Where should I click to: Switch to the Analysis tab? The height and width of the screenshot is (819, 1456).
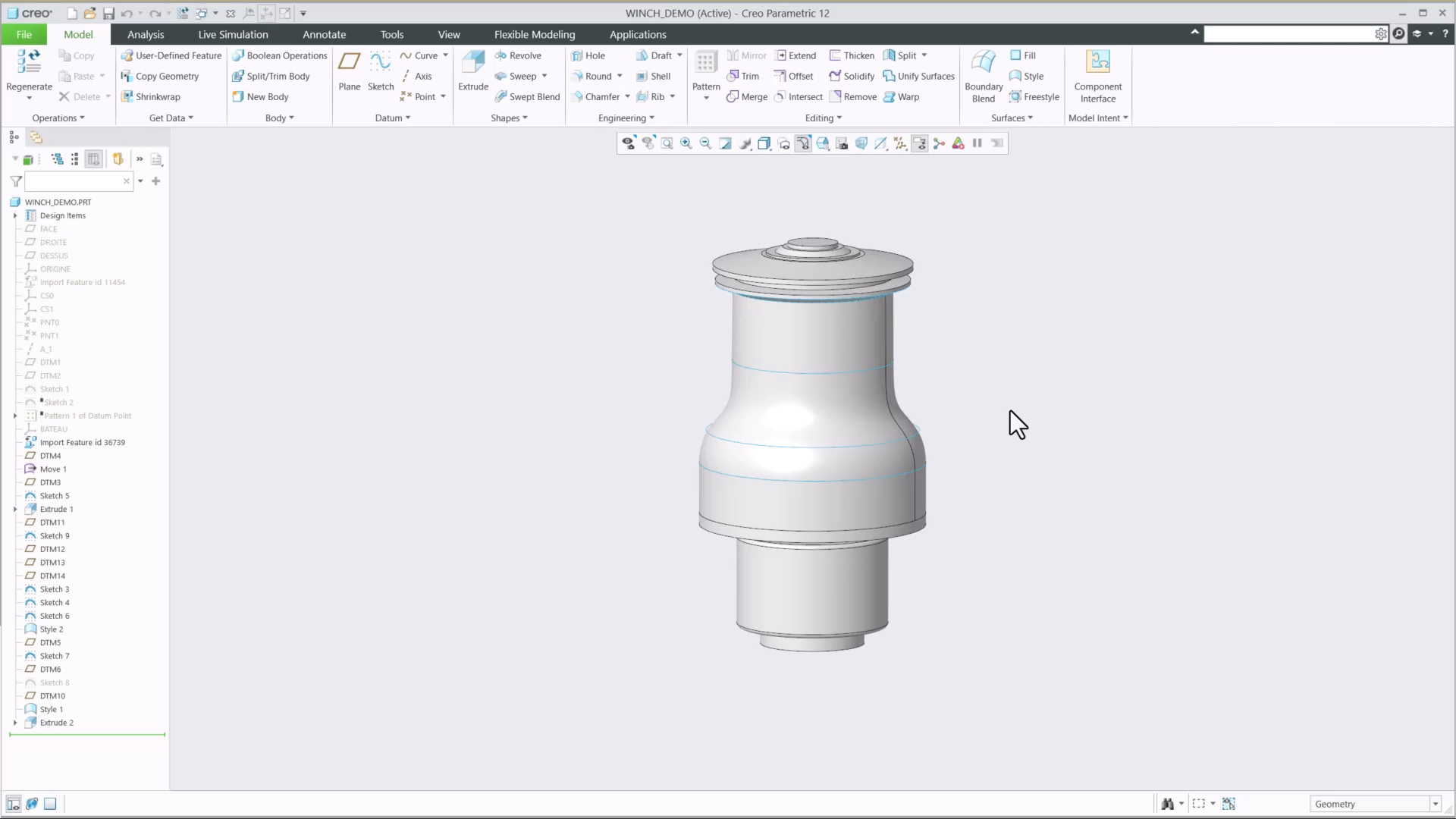(146, 34)
